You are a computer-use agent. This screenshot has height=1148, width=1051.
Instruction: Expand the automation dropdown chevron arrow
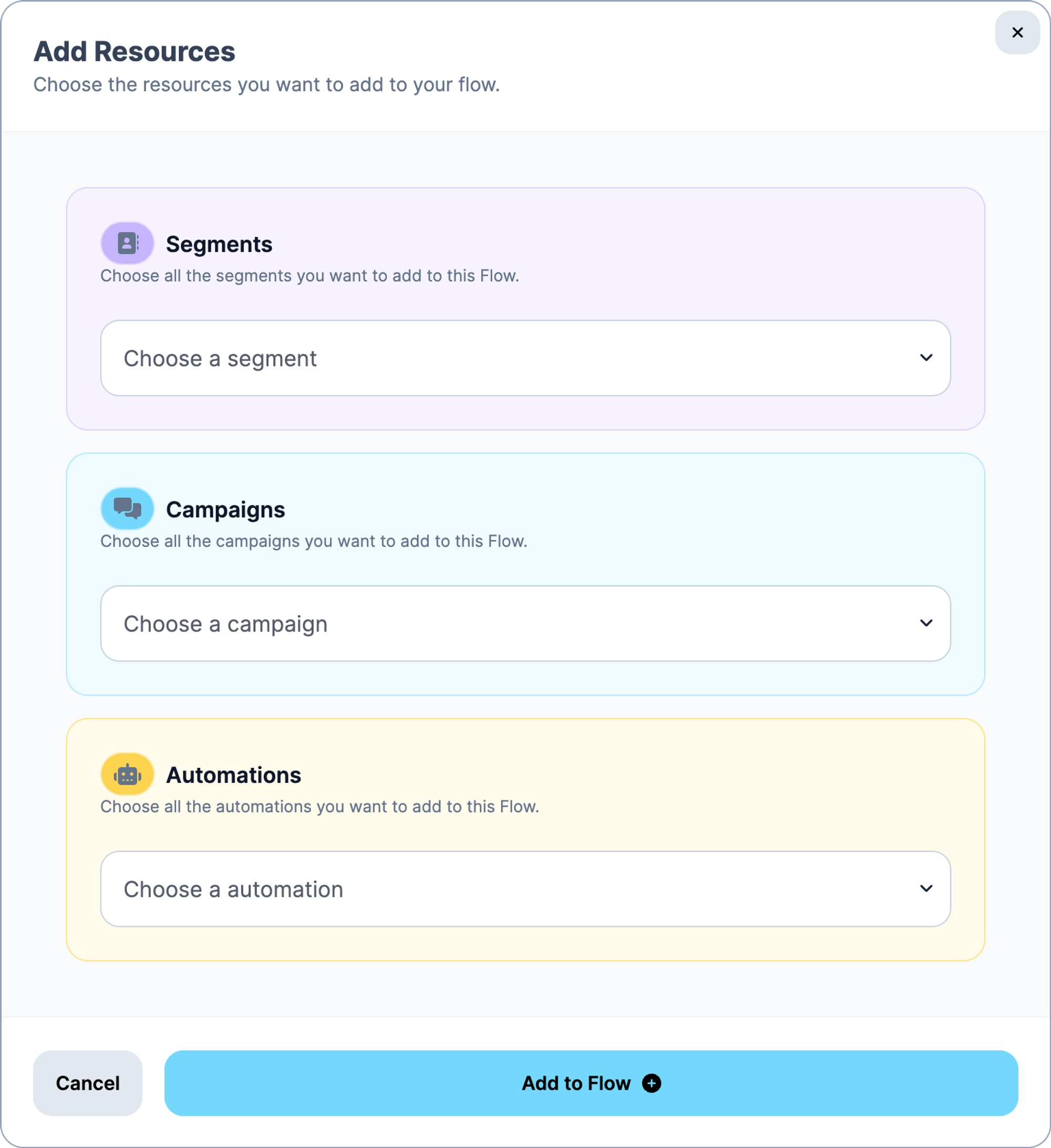(926, 888)
